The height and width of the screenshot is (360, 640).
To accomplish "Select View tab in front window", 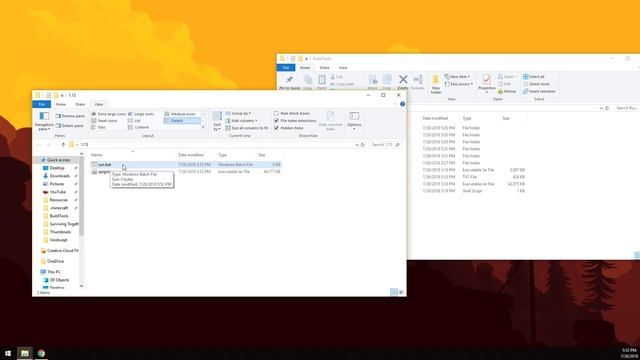I will click(99, 104).
